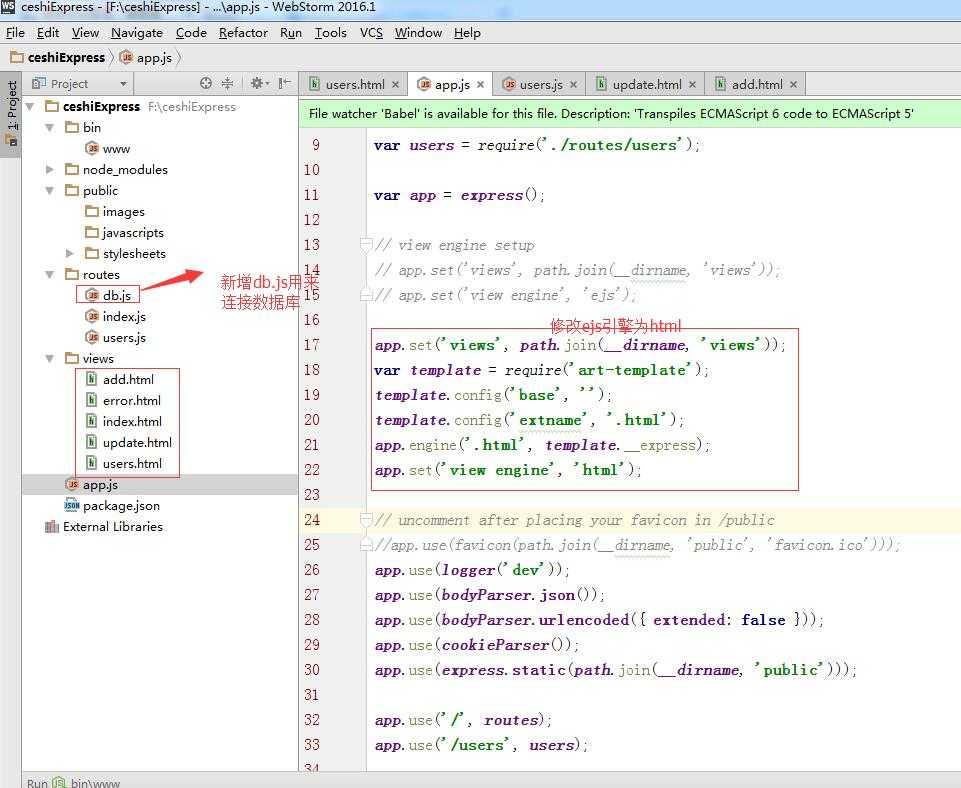Collapse code fold at line 13
Screen dimensions: 961x788
366,245
